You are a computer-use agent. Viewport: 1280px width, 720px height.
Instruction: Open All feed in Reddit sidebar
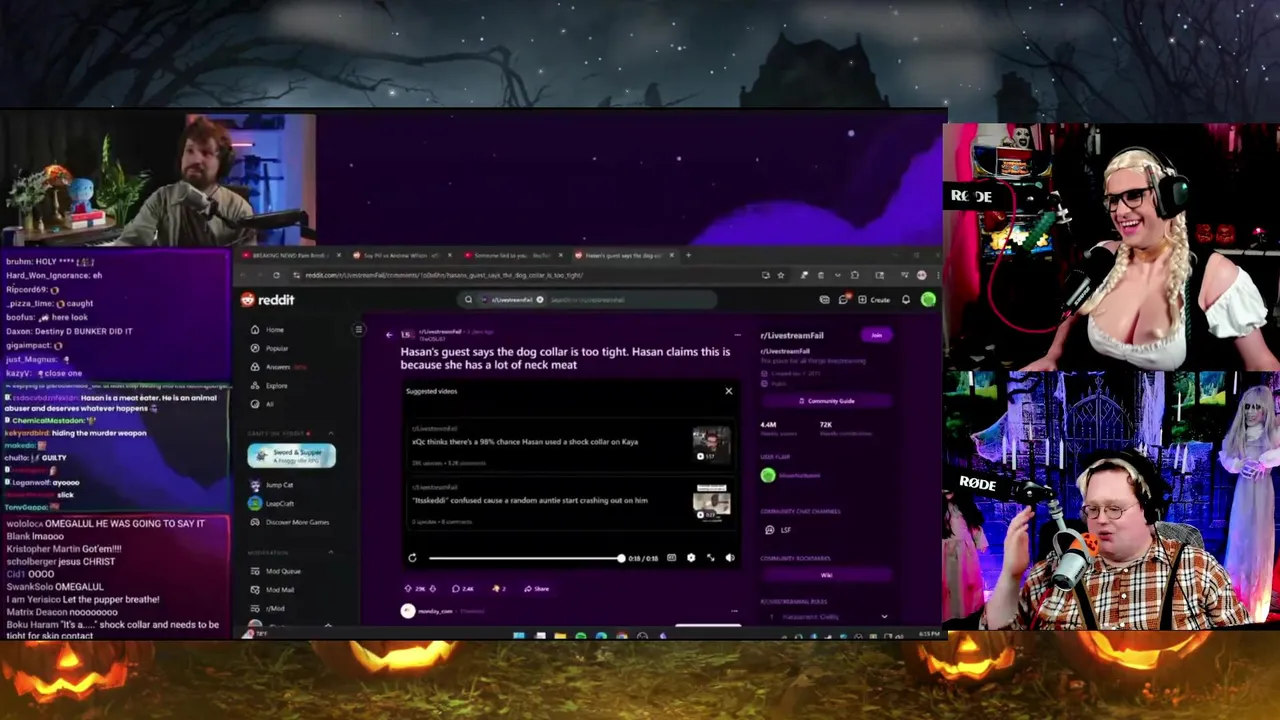(x=262, y=404)
